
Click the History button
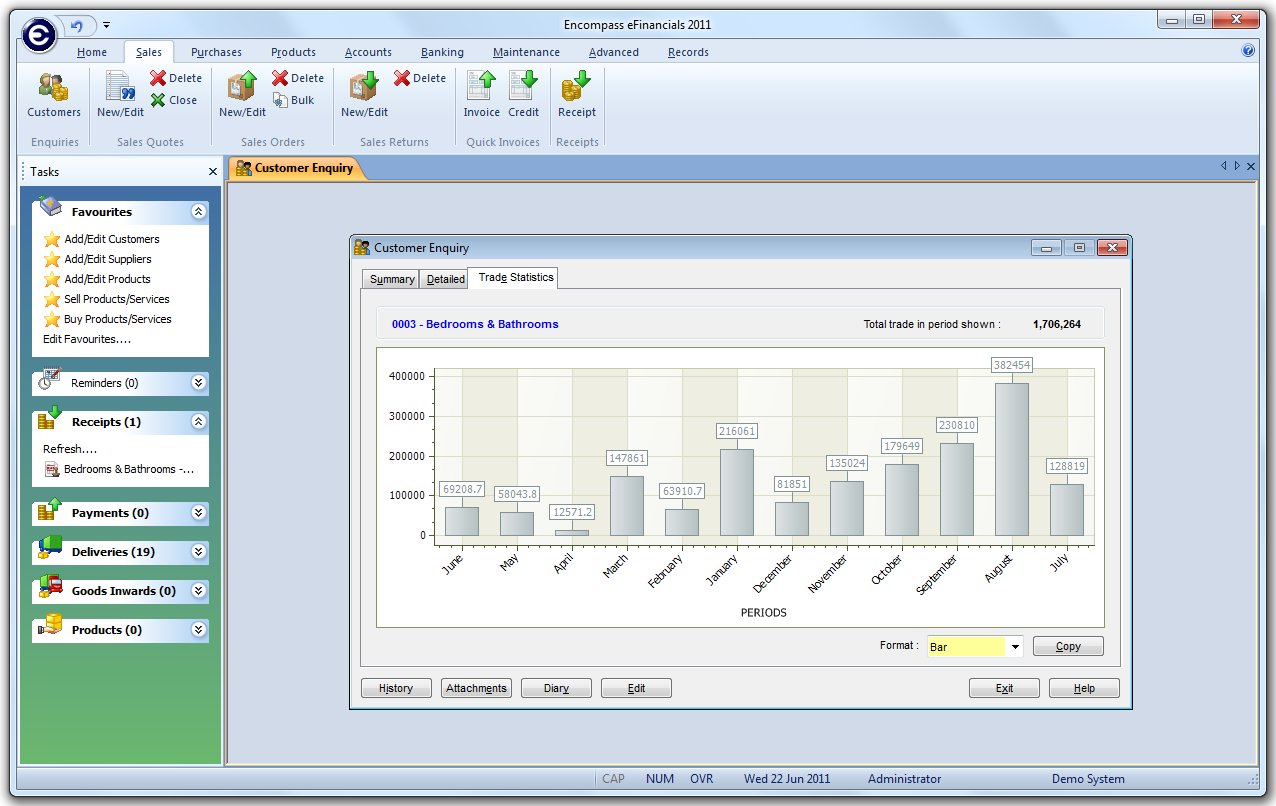point(396,688)
